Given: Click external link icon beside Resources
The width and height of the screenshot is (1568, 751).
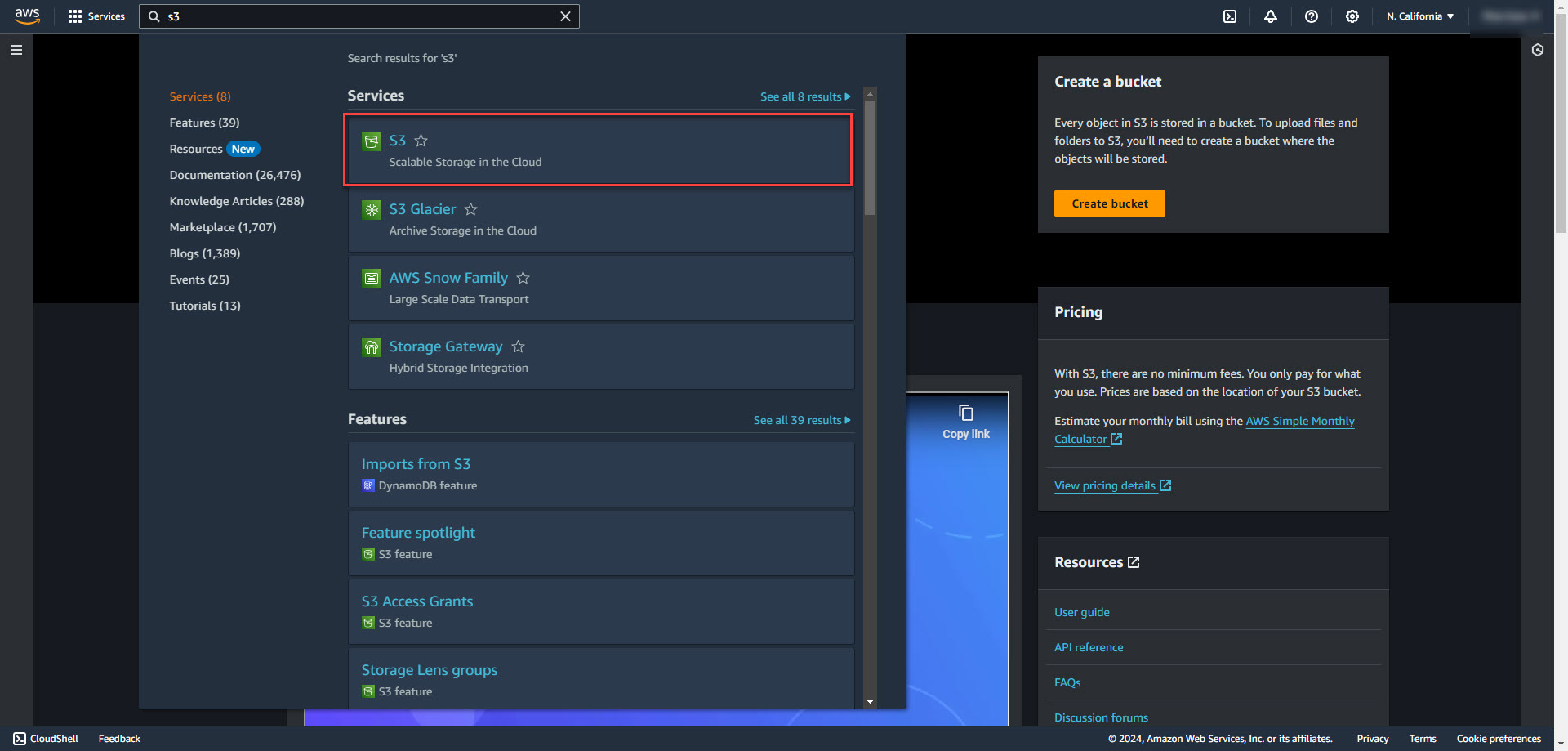Looking at the screenshot, I should pos(1134,562).
